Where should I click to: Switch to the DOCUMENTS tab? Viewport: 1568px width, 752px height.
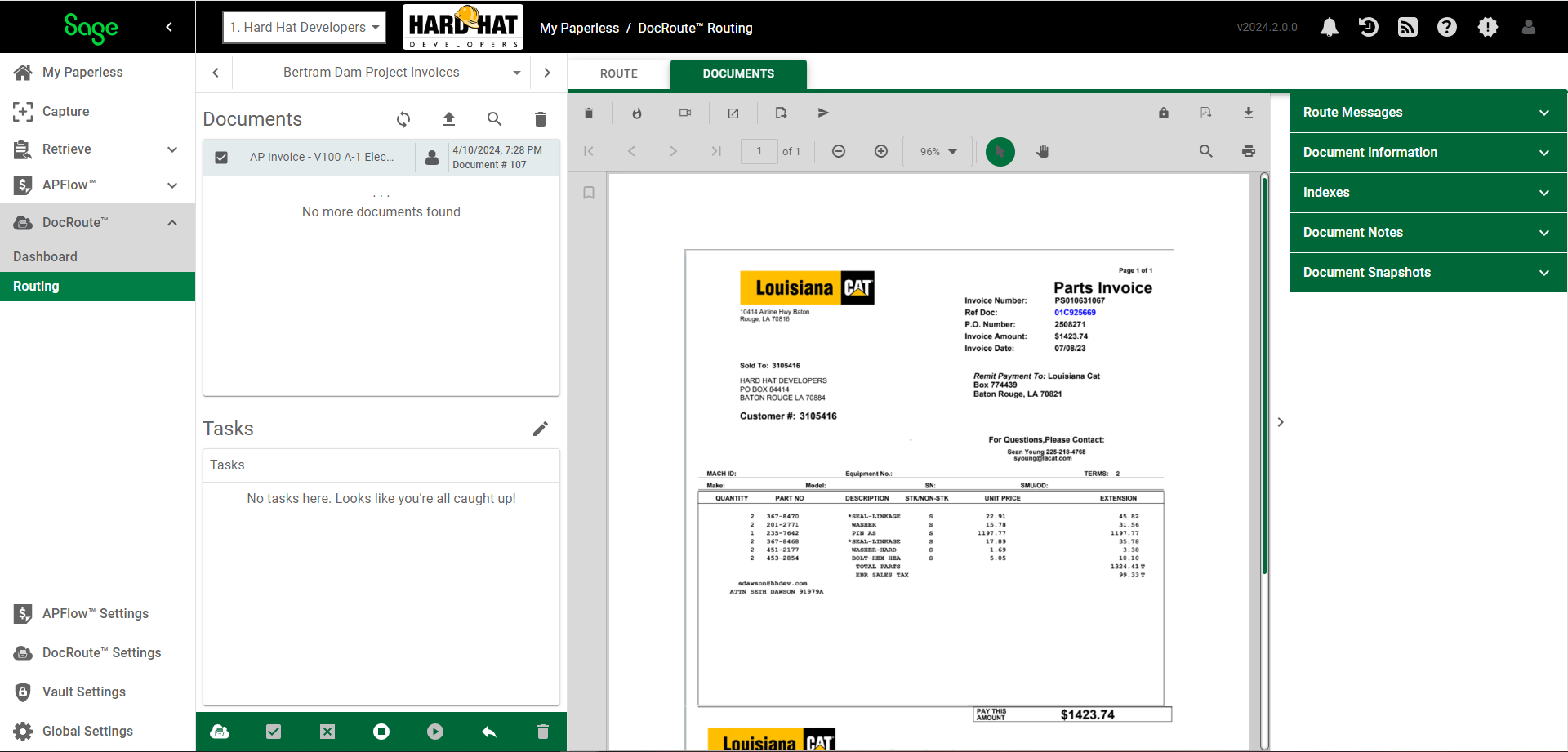click(738, 73)
